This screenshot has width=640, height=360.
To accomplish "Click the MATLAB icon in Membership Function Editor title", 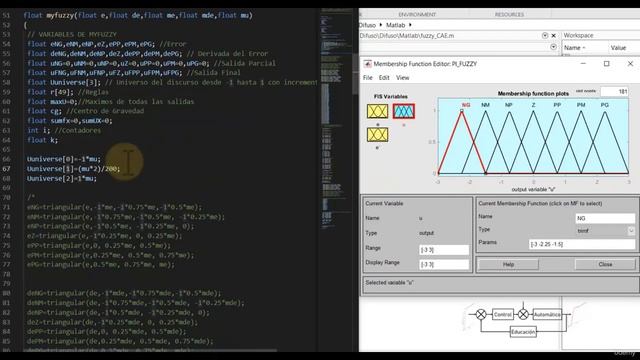I will pyautogui.click(x=367, y=64).
